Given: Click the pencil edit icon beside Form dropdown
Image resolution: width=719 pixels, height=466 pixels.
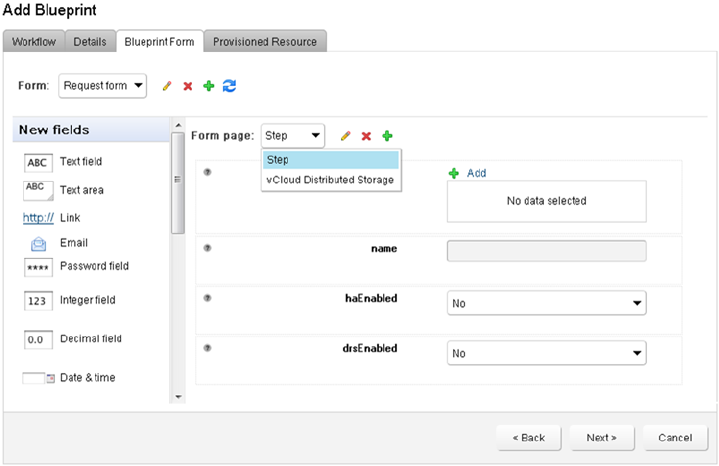Looking at the screenshot, I should pyautogui.click(x=167, y=86).
